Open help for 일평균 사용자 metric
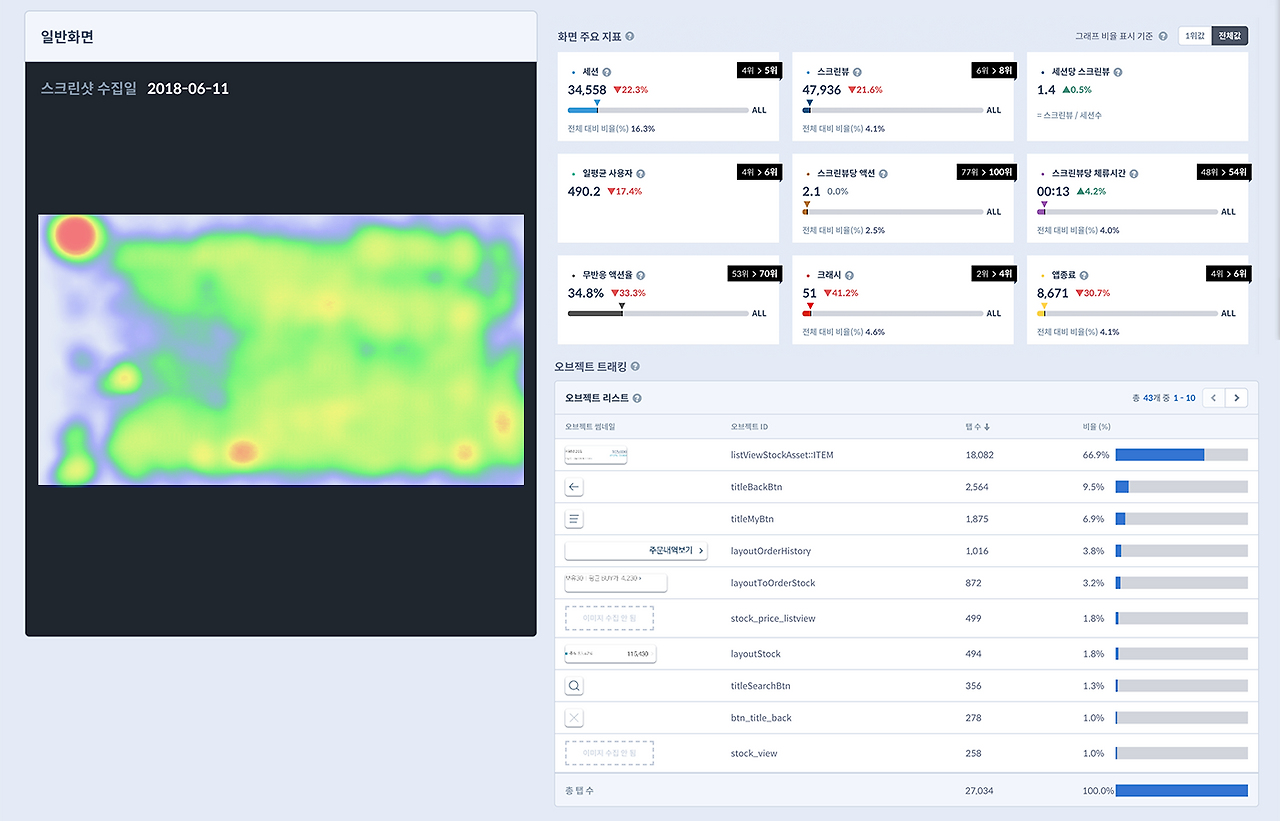 pyautogui.click(x=640, y=174)
